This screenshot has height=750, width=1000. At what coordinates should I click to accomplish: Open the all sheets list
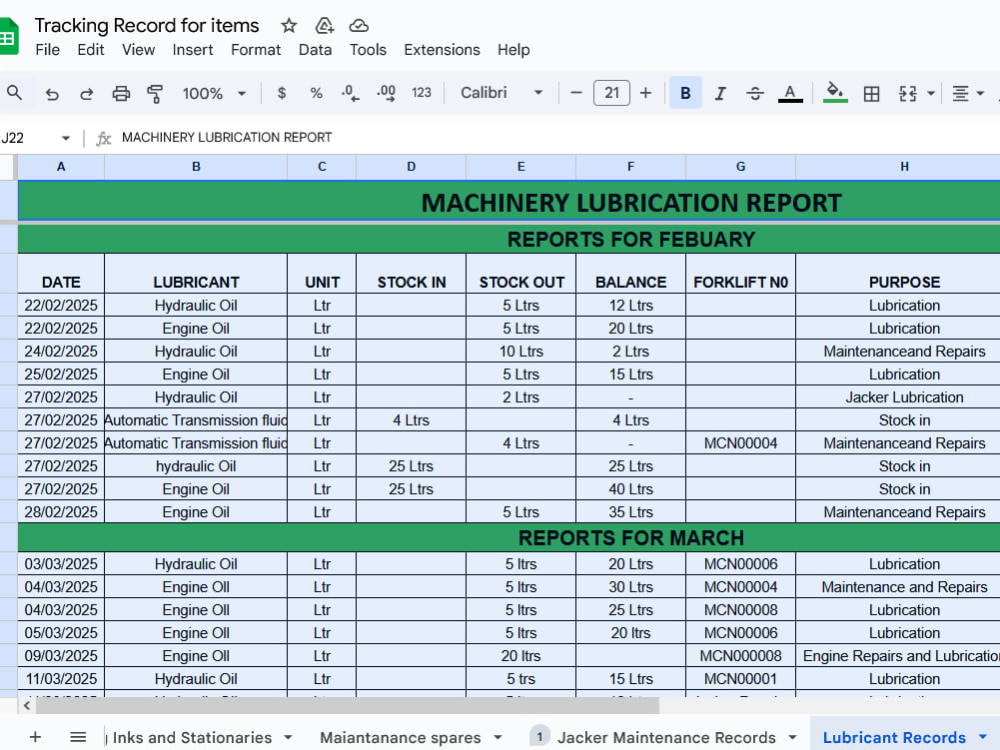tap(78, 737)
